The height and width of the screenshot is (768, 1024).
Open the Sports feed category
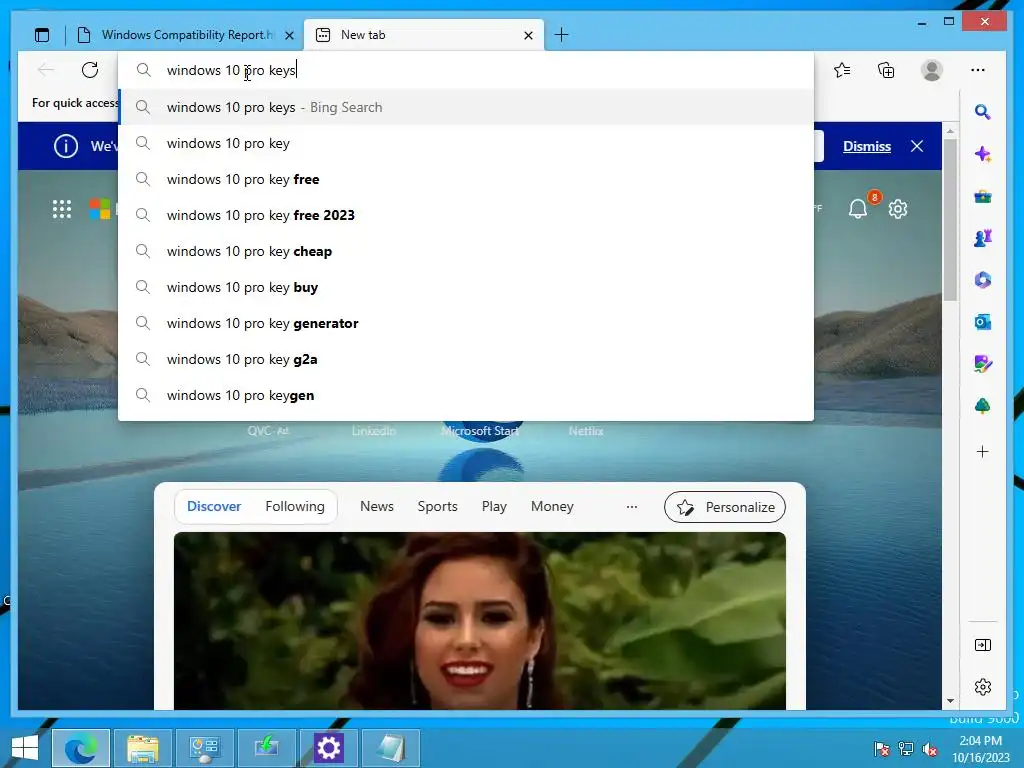(x=437, y=506)
